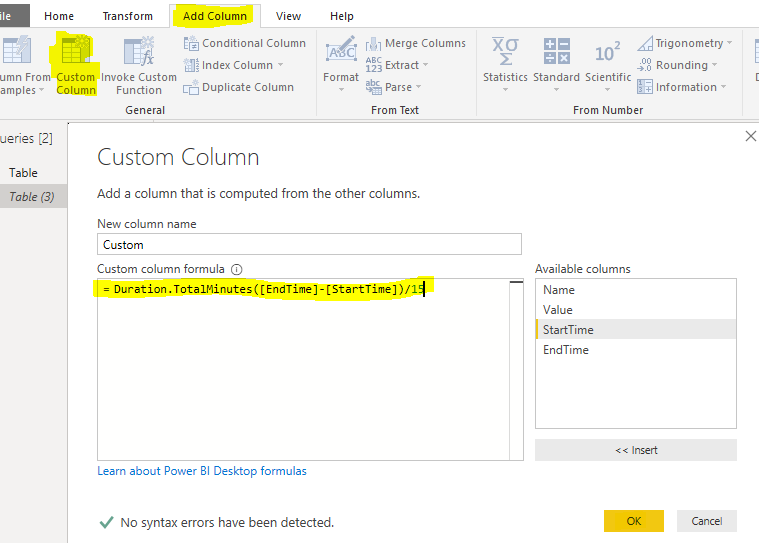Open the Format text icon
The image size is (759, 543).
click(341, 49)
